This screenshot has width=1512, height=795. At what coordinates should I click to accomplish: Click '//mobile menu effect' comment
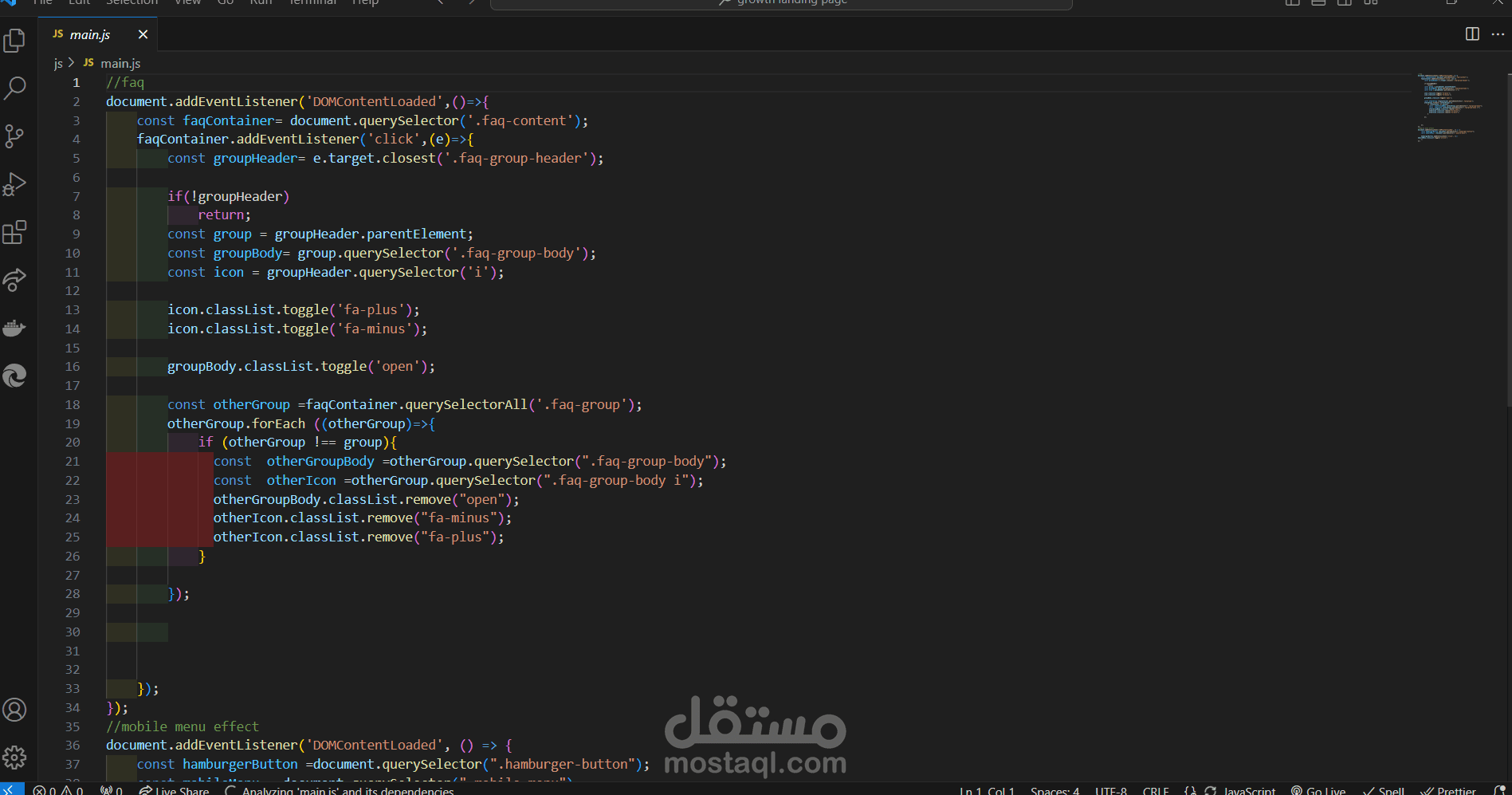(183, 727)
